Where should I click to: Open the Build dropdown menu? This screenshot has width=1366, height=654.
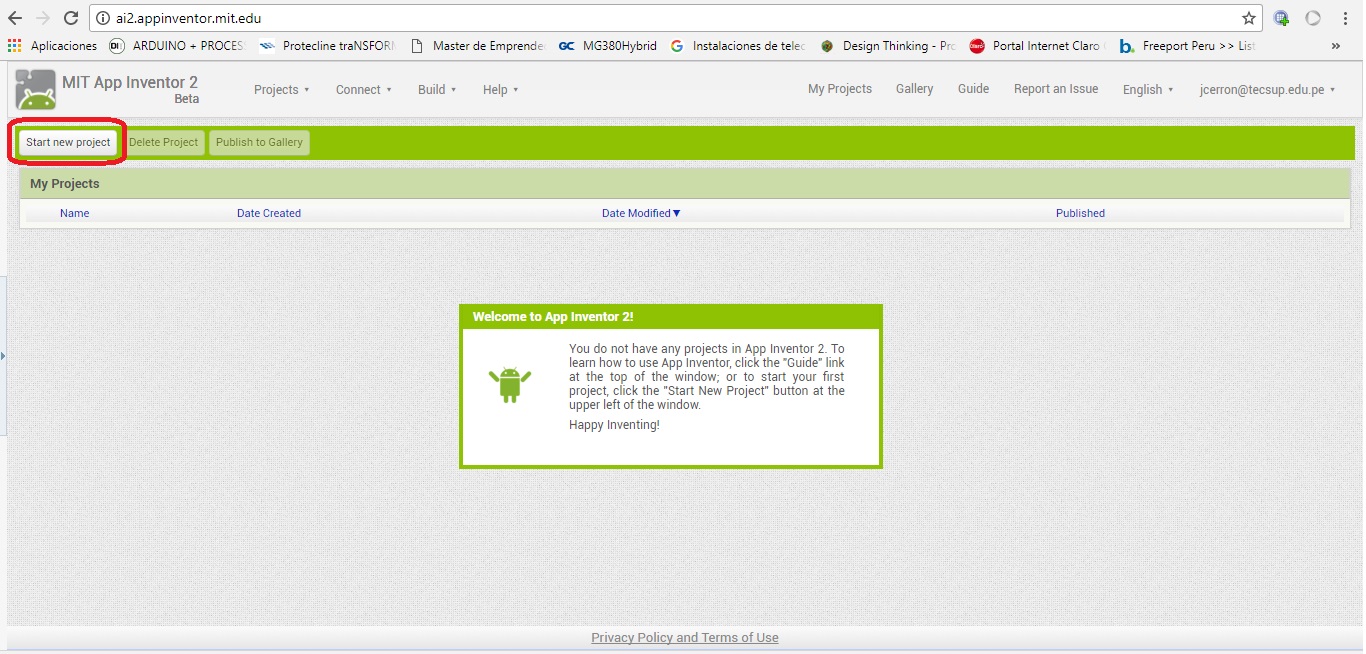(x=437, y=90)
